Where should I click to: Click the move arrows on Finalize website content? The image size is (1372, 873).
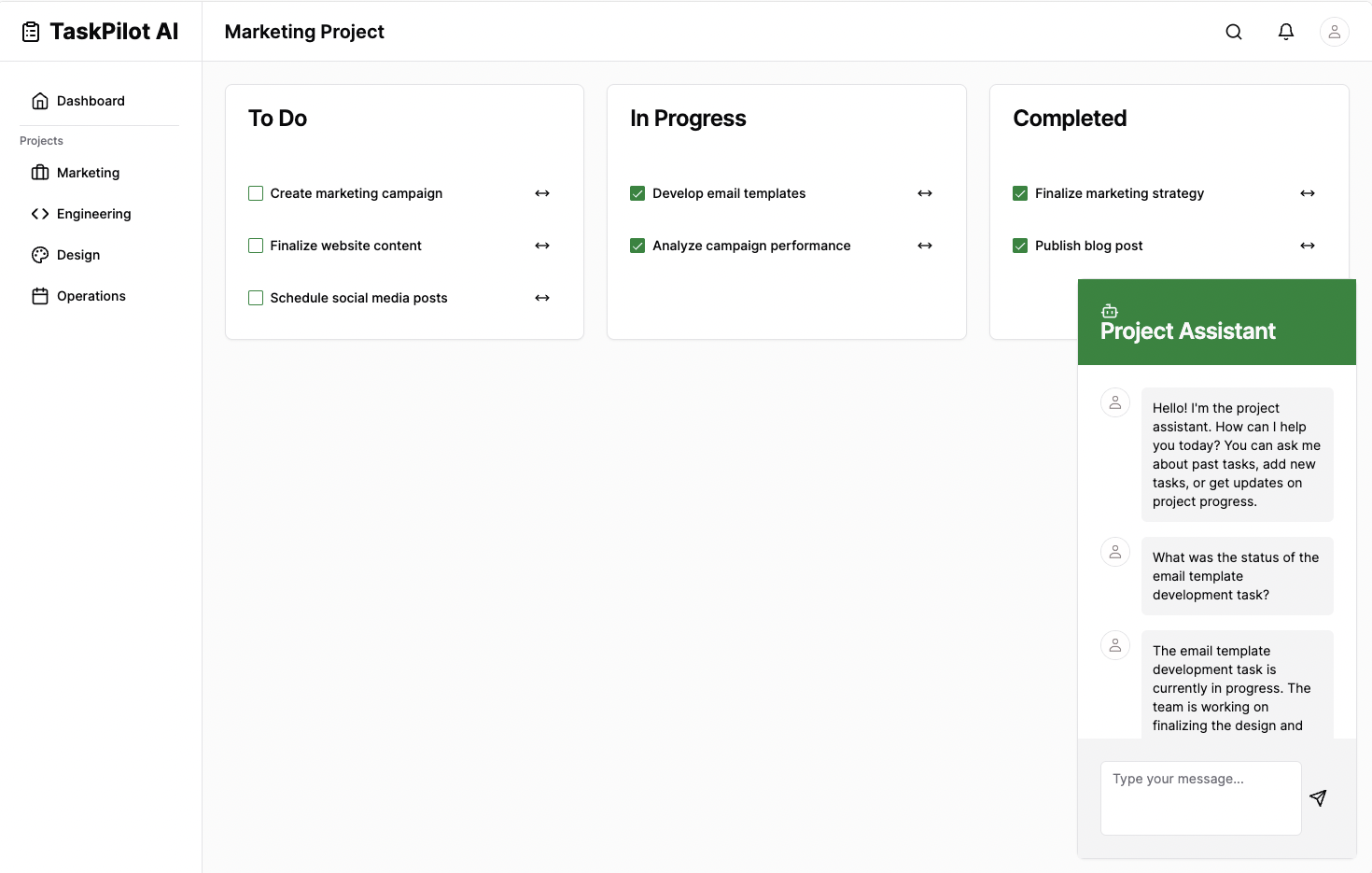542,246
